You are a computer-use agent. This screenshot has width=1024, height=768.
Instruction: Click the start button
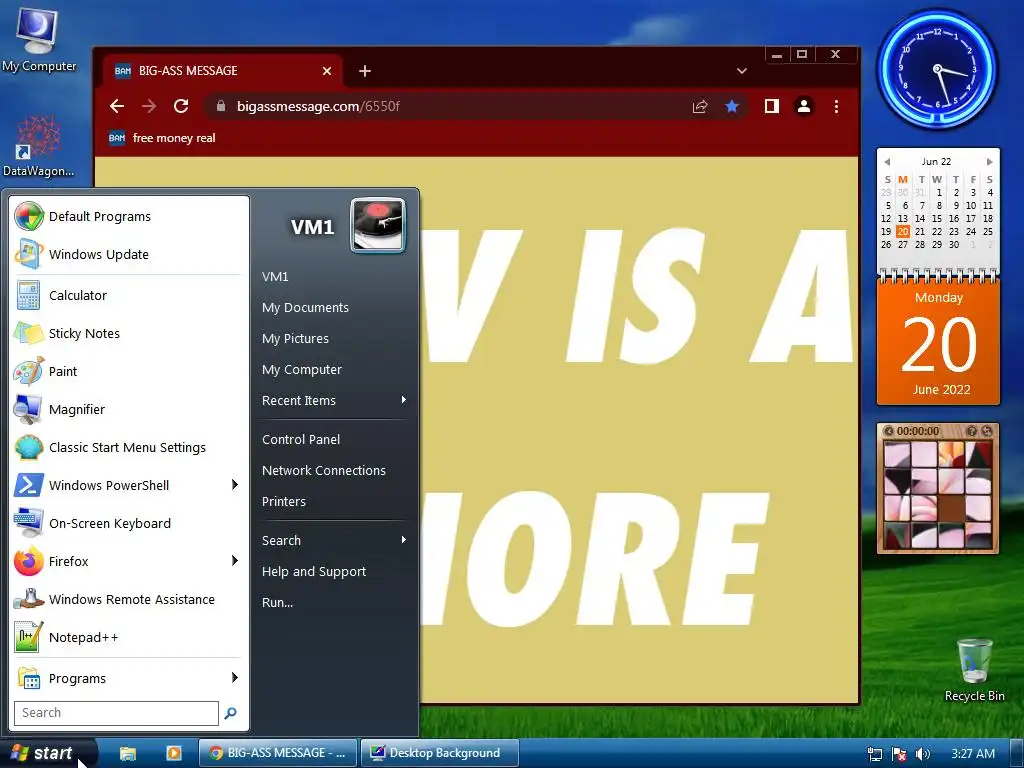tap(47, 753)
